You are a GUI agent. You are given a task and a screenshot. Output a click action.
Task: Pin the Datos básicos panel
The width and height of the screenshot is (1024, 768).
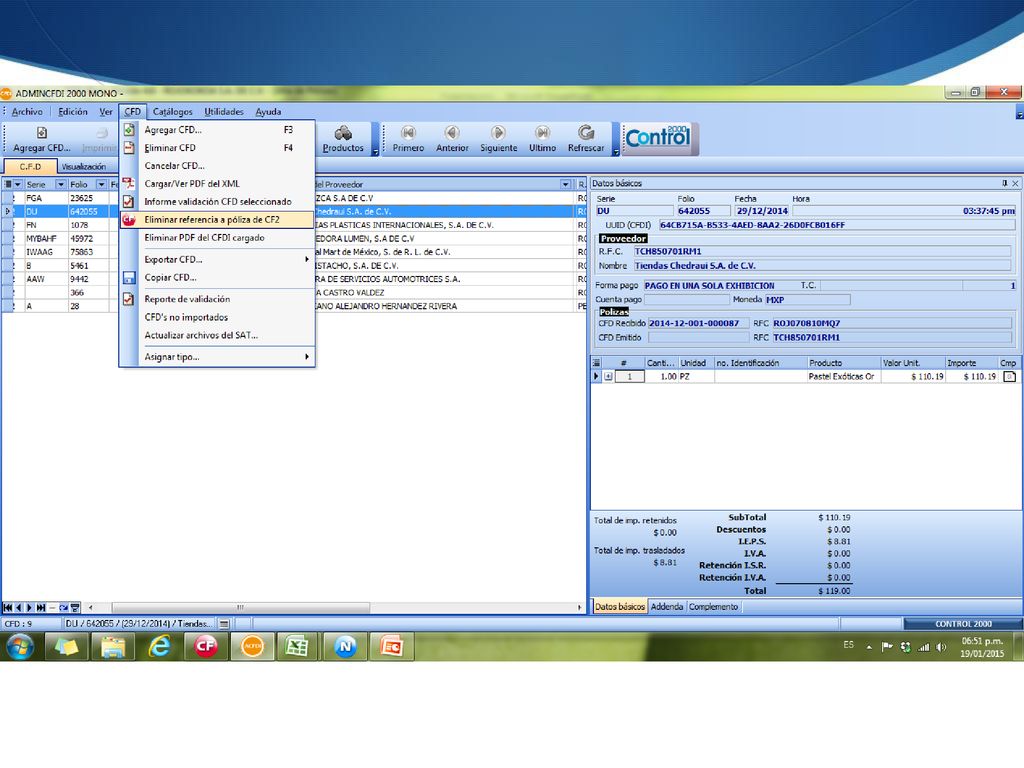pyautogui.click(x=1004, y=184)
